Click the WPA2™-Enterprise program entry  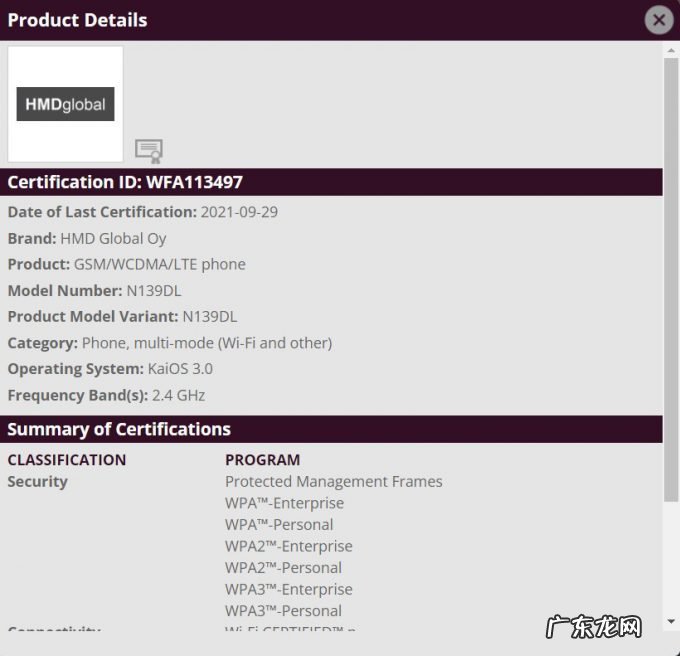(x=288, y=546)
